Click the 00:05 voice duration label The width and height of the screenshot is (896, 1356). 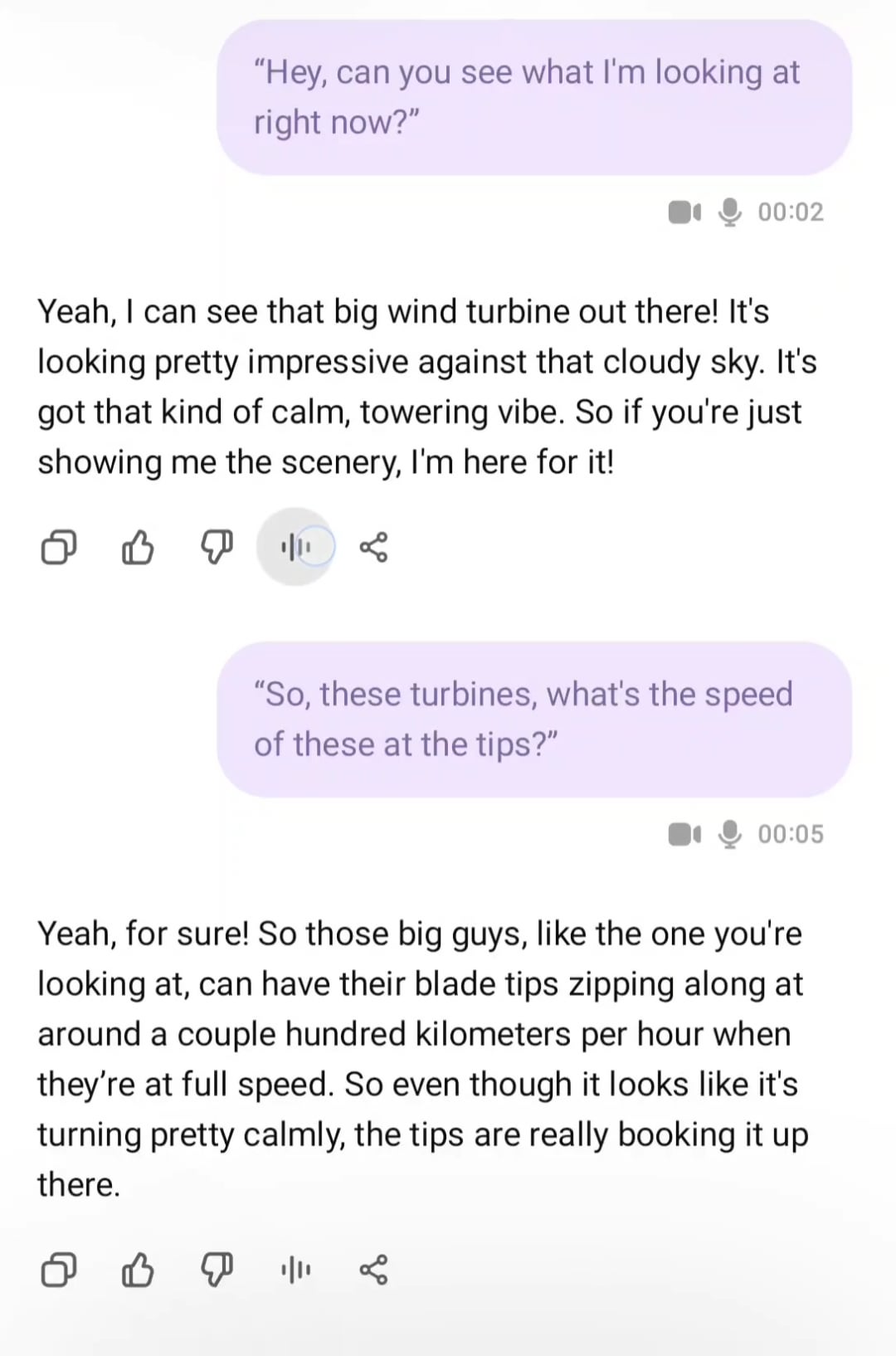pyautogui.click(x=791, y=834)
